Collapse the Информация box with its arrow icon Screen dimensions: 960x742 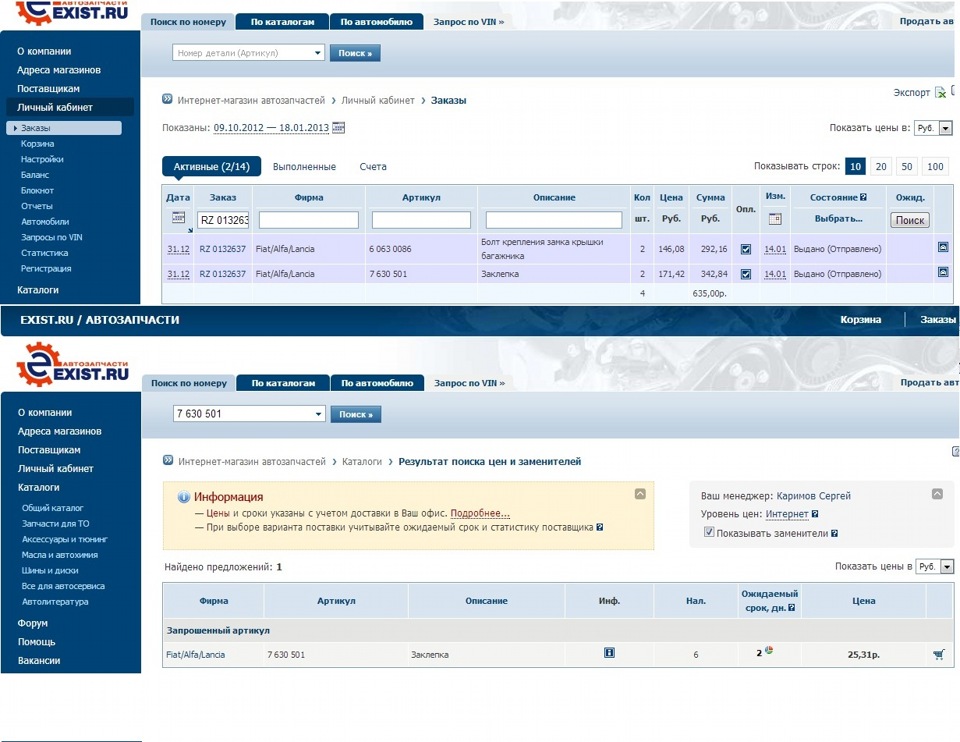[x=640, y=493]
